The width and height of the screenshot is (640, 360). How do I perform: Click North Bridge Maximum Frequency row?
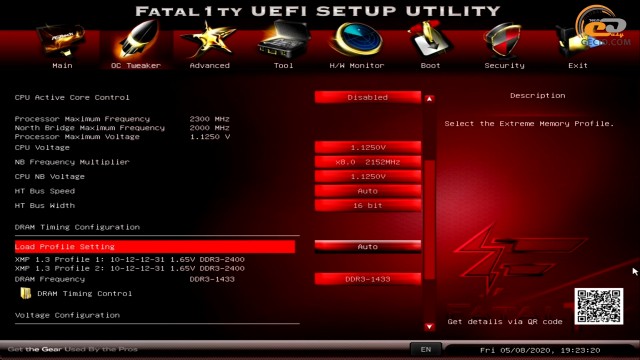[x=122, y=128]
